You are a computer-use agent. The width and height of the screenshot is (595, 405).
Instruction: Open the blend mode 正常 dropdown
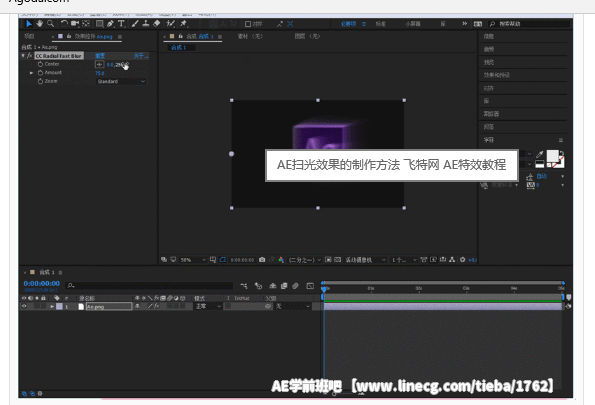[x=208, y=306]
